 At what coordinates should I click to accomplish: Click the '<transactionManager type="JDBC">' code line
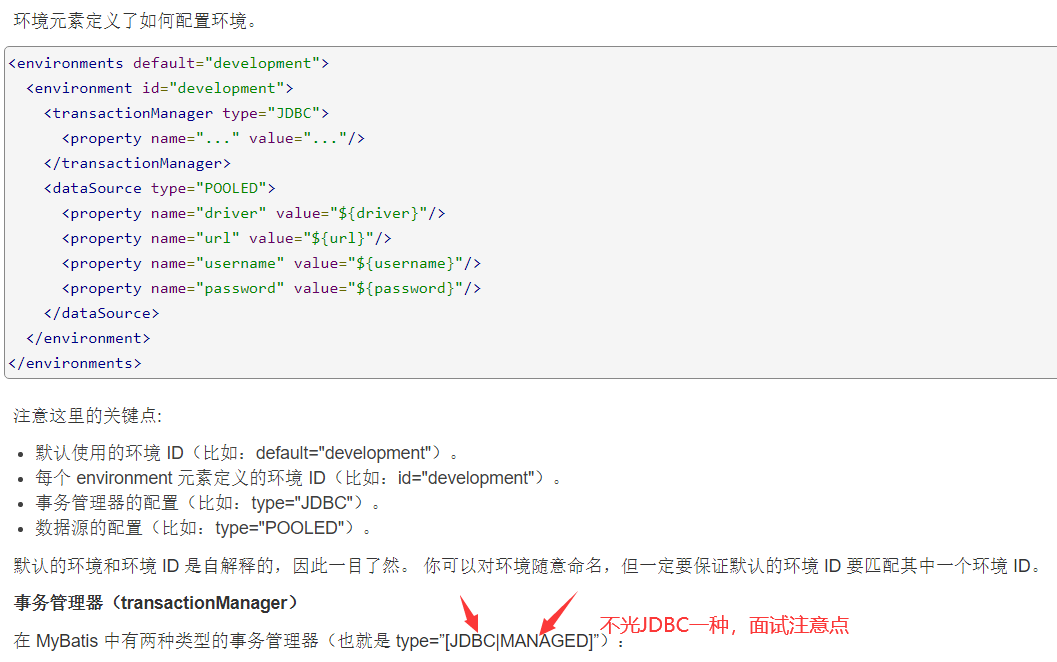coord(187,113)
